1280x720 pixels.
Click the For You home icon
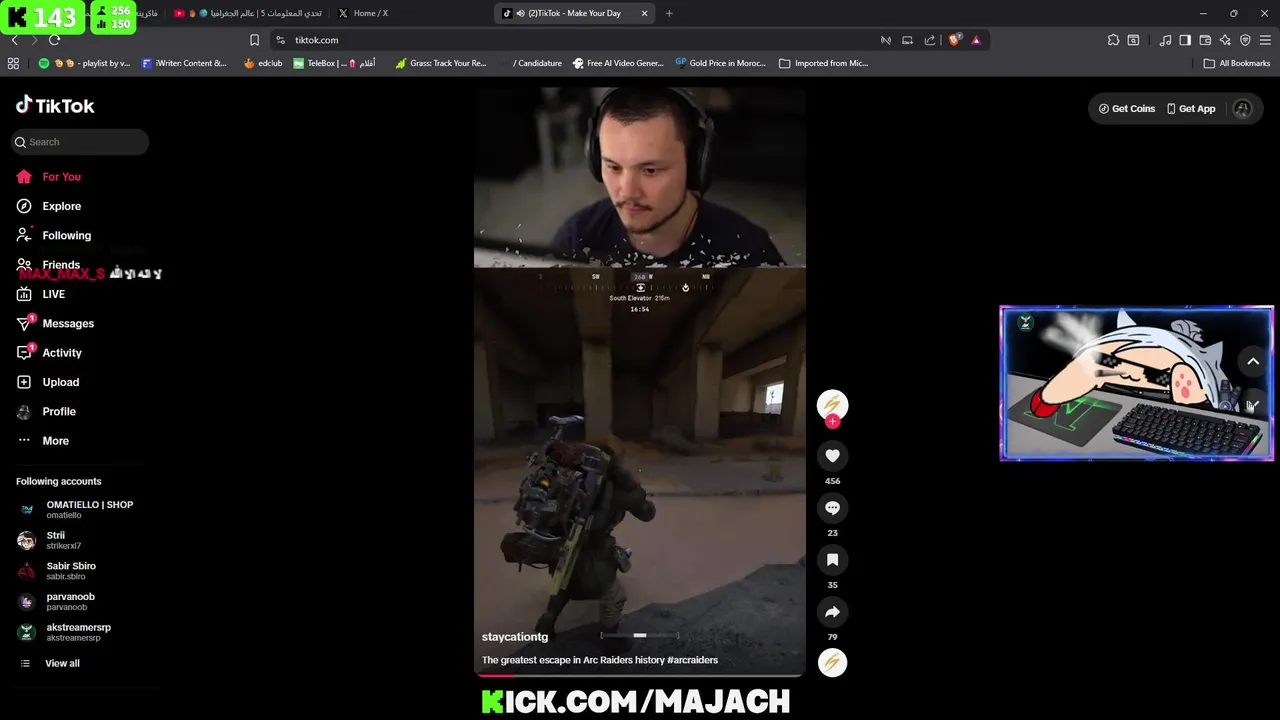pyautogui.click(x=24, y=177)
